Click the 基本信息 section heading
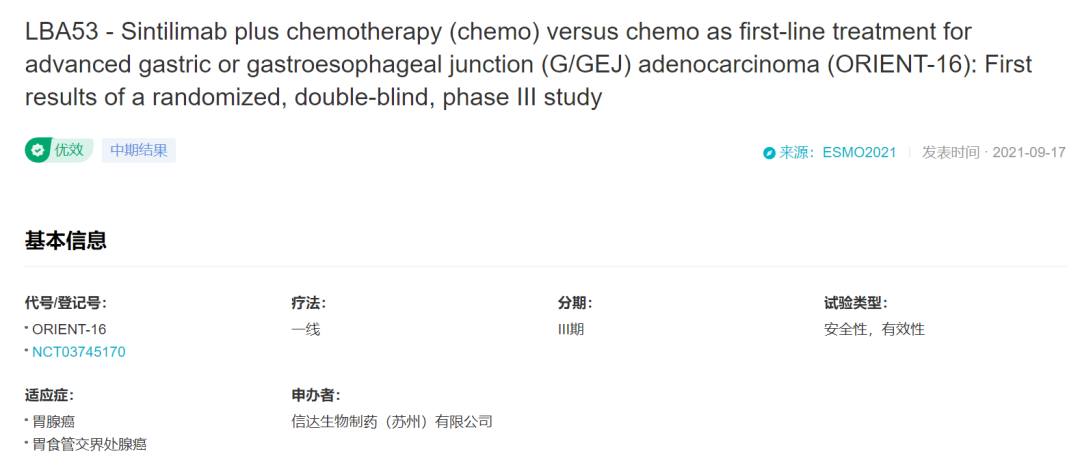 65,240
